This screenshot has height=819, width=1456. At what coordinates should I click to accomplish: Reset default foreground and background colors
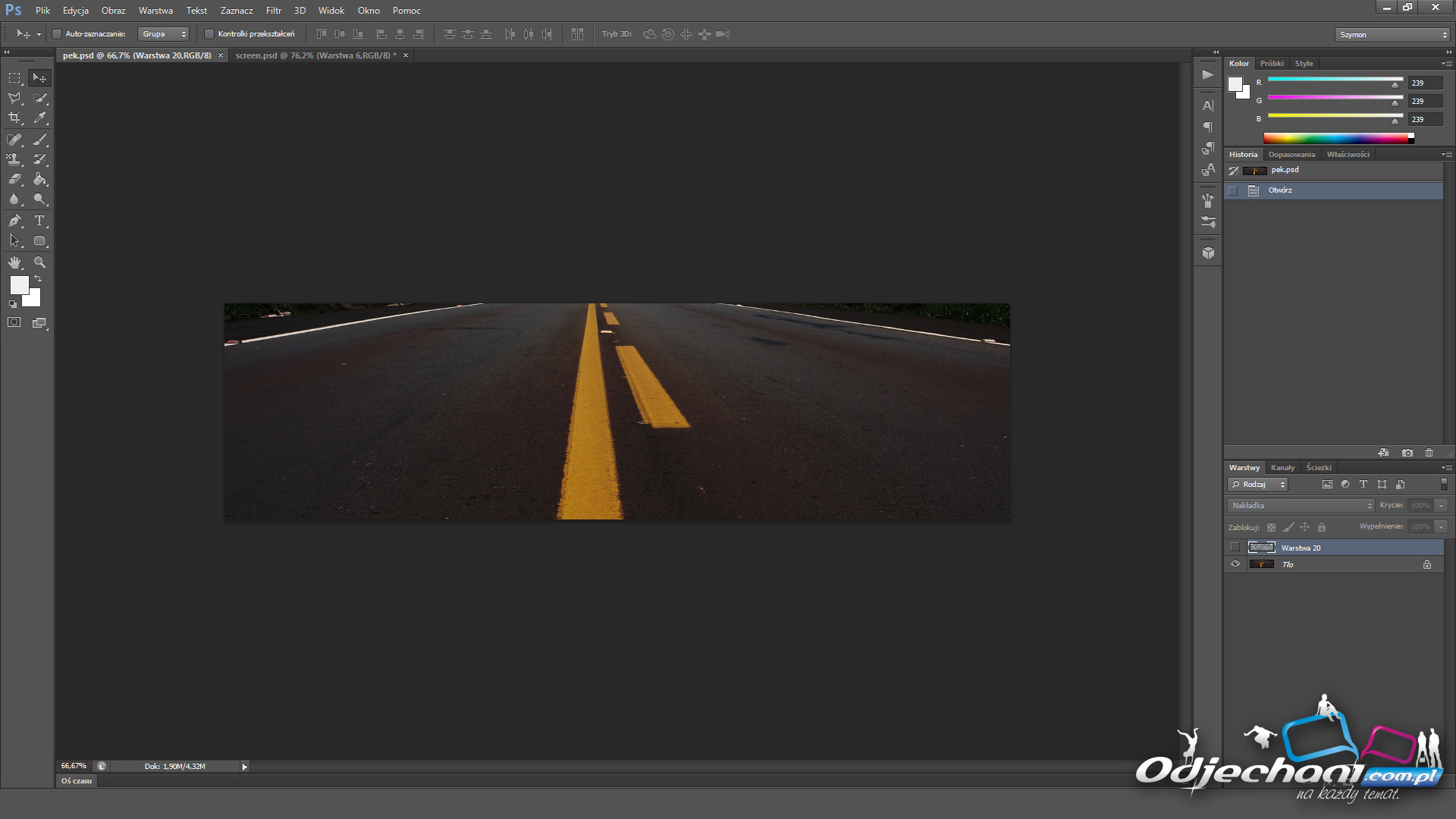[13, 304]
